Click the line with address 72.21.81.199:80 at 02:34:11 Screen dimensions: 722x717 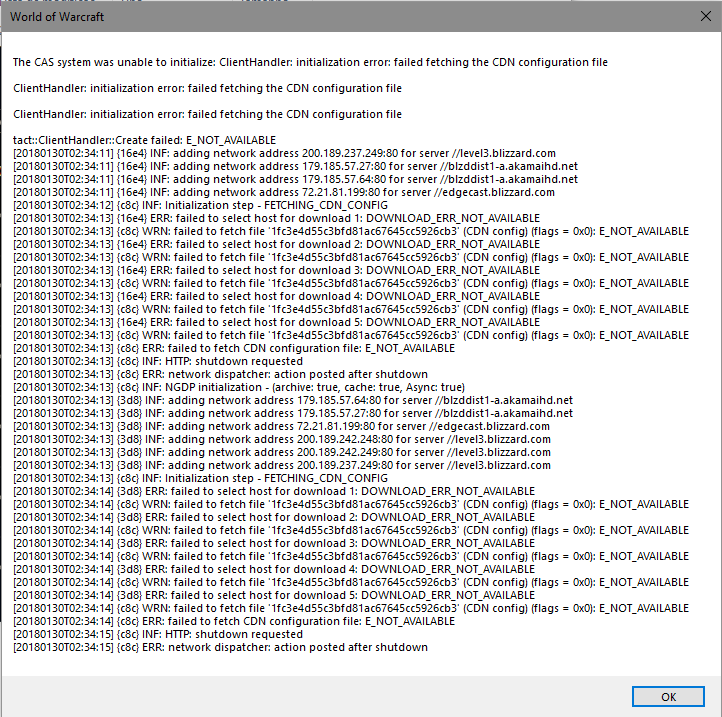pos(284,192)
